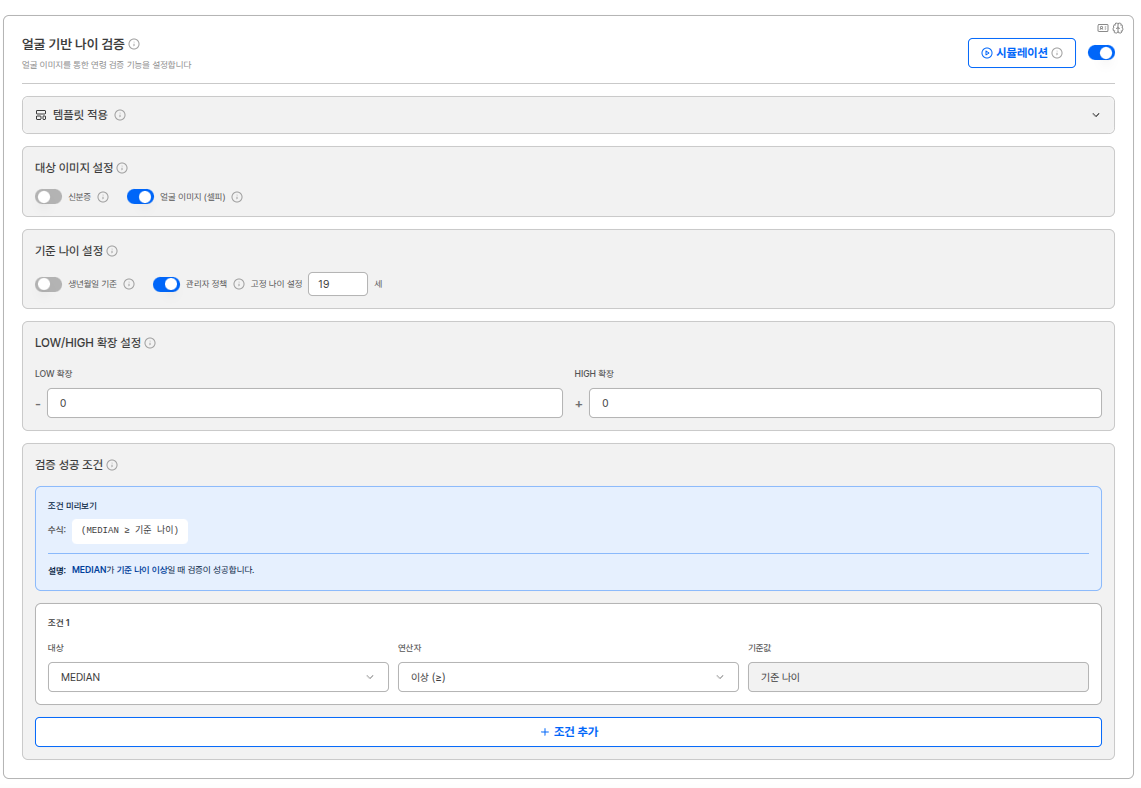Open the 연산자 dropdown showing 이상 (≥)
Image resolution: width=1141 pixels, height=788 pixels.
(x=568, y=677)
